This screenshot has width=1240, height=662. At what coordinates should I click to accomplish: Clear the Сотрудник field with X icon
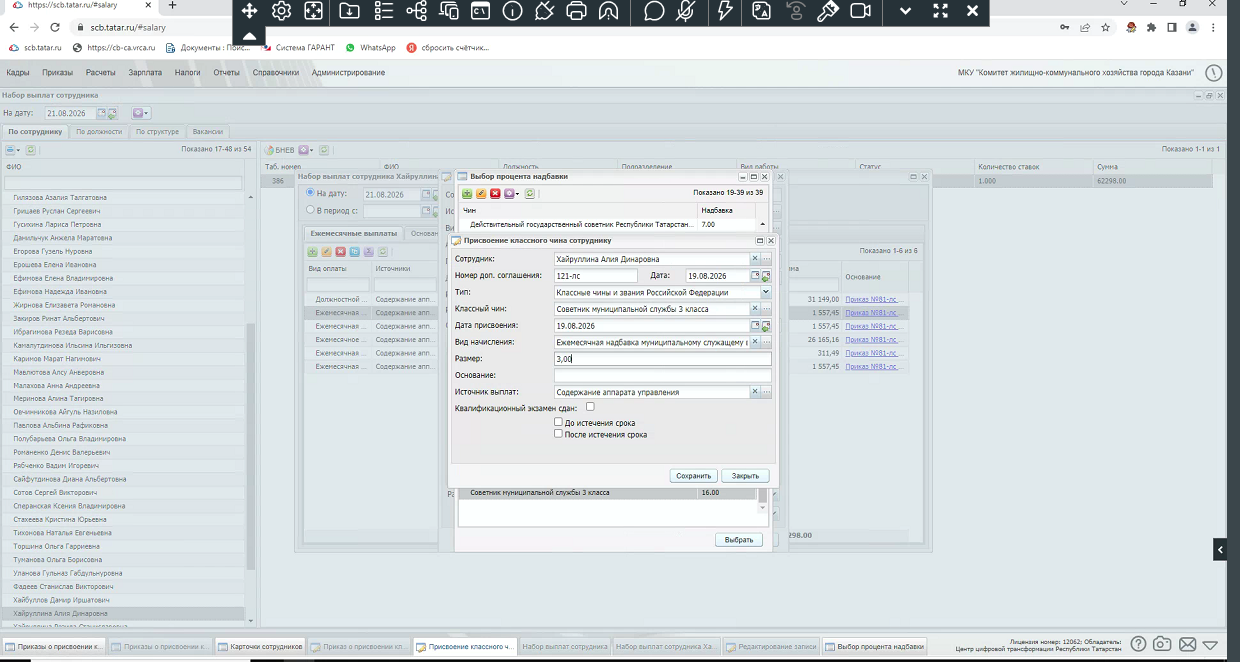(756, 259)
